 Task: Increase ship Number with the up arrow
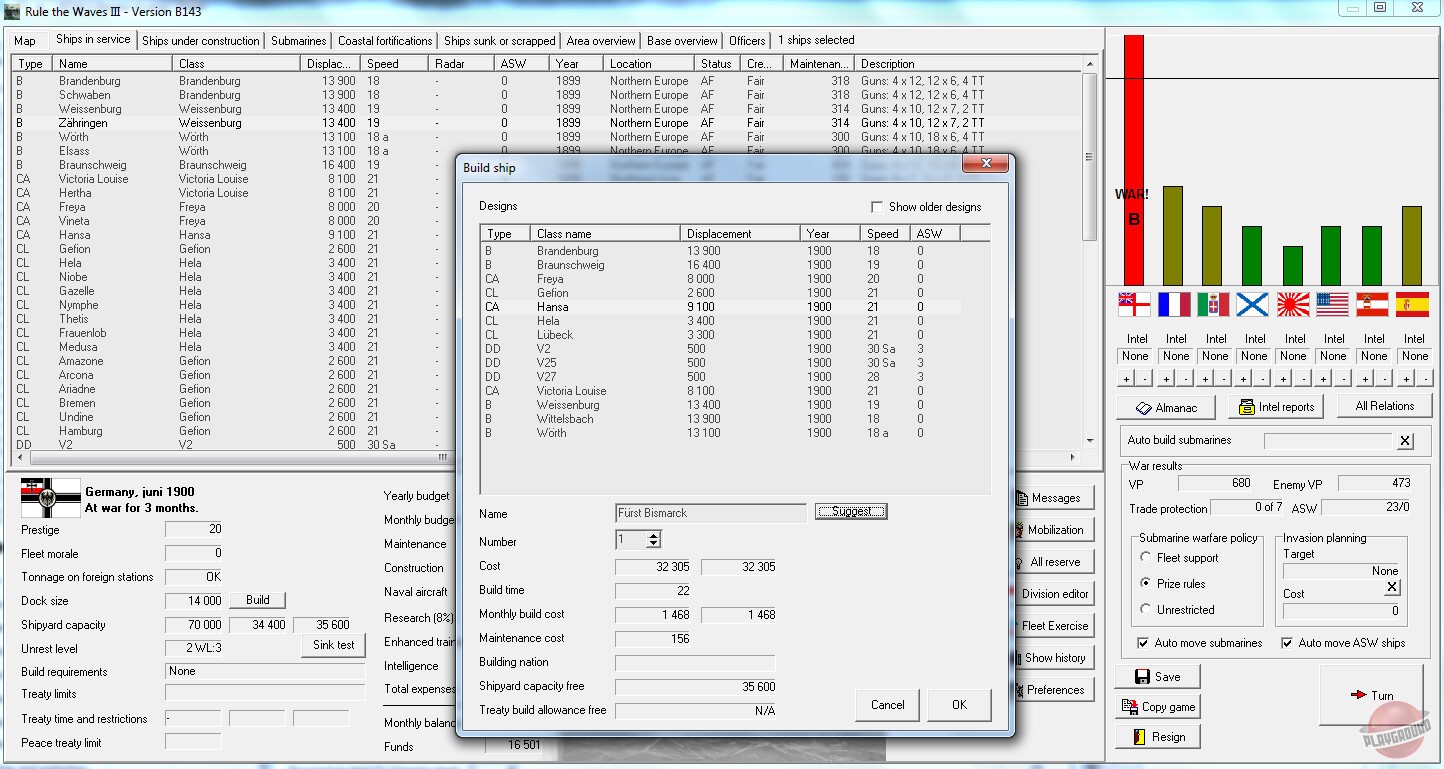pos(653,536)
